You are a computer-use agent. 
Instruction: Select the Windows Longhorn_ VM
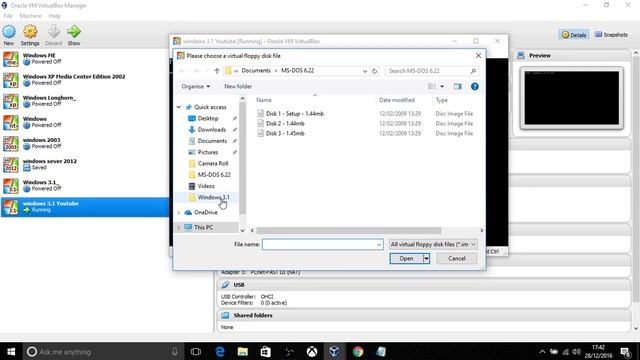84,101
